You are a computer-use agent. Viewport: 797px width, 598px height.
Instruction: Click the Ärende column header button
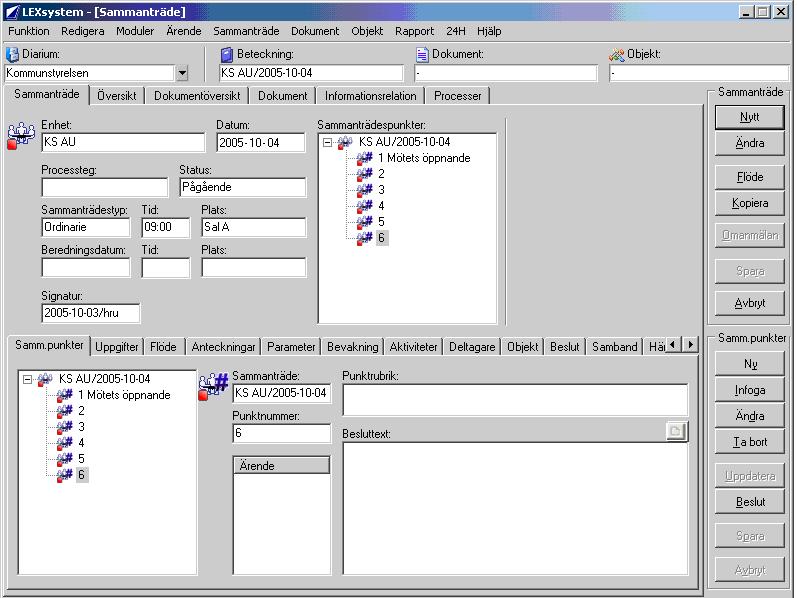282,465
